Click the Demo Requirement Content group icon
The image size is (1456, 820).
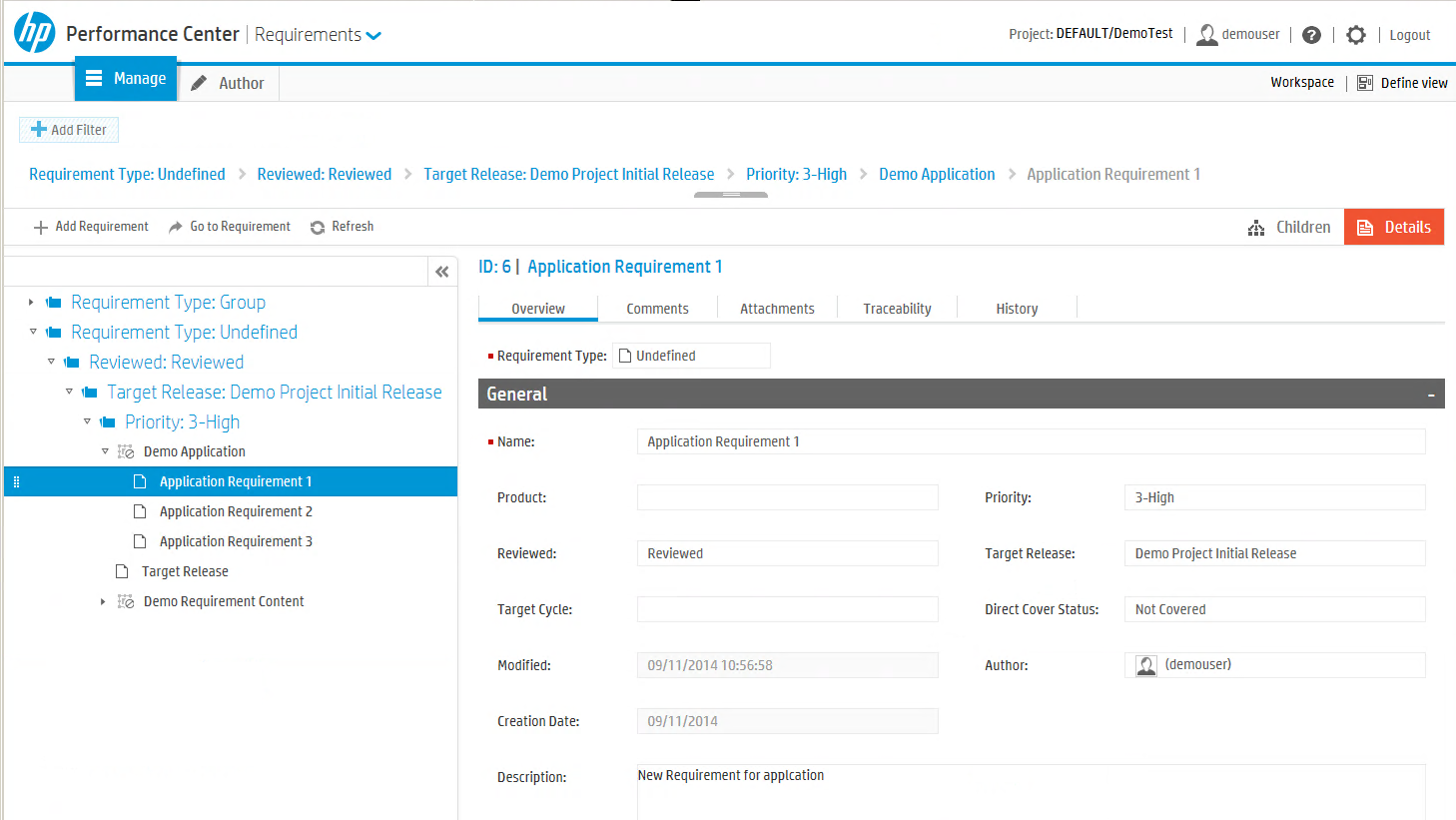(126, 601)
